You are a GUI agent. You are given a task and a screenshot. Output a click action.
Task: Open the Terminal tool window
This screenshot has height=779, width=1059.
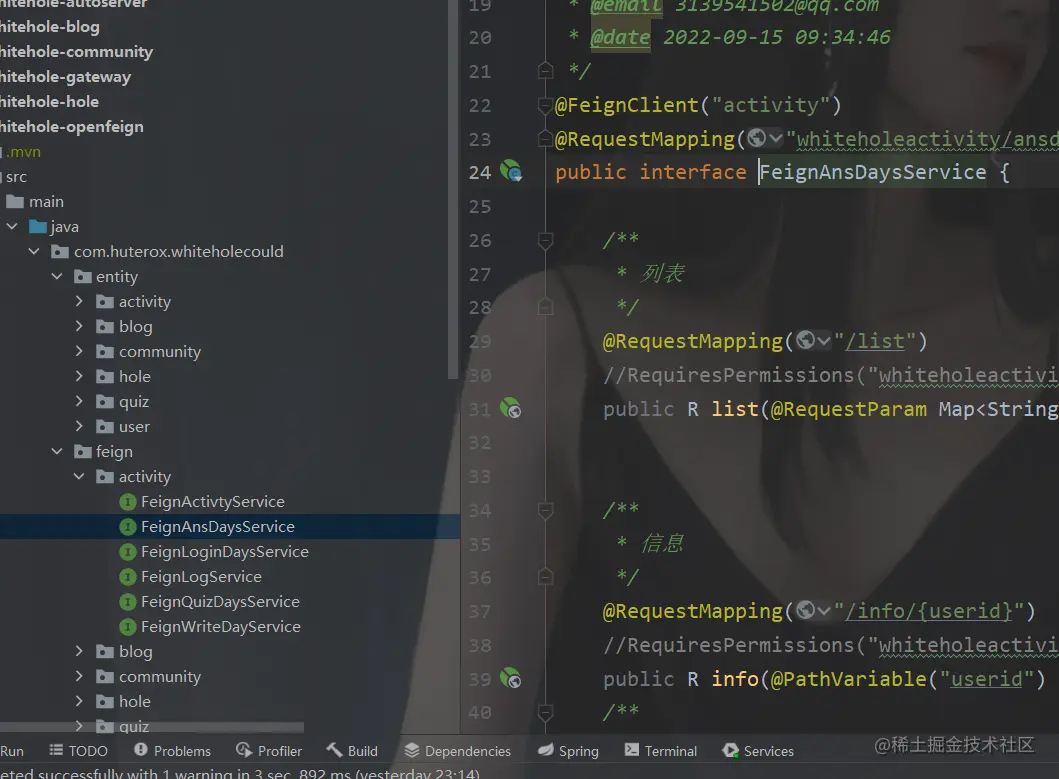[x=661, y=751]
